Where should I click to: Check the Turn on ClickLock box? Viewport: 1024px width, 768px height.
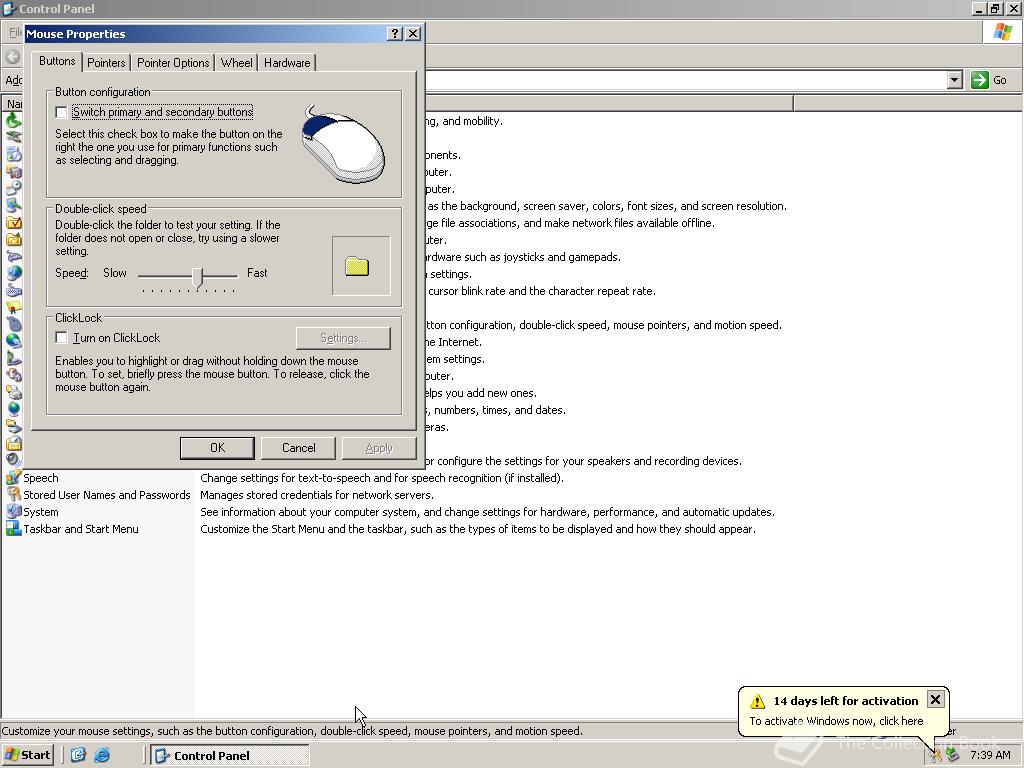click(61, 338)
